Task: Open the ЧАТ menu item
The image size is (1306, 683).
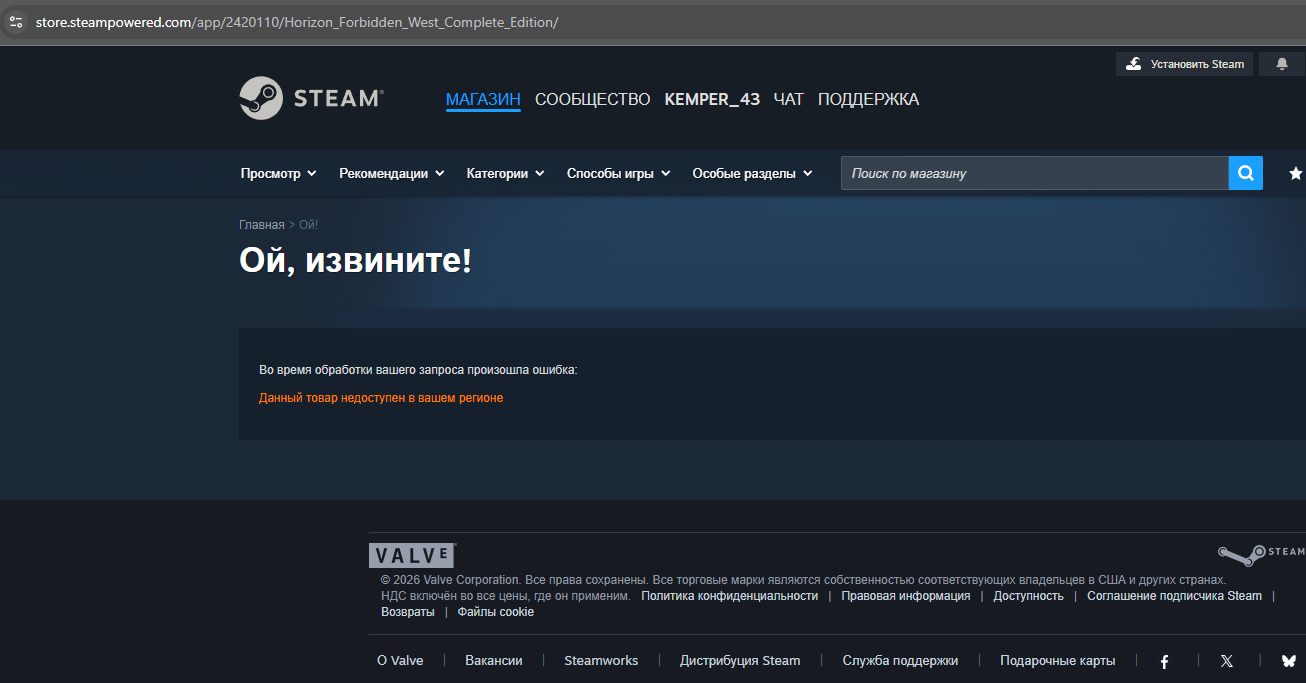Action: point(789,99)
